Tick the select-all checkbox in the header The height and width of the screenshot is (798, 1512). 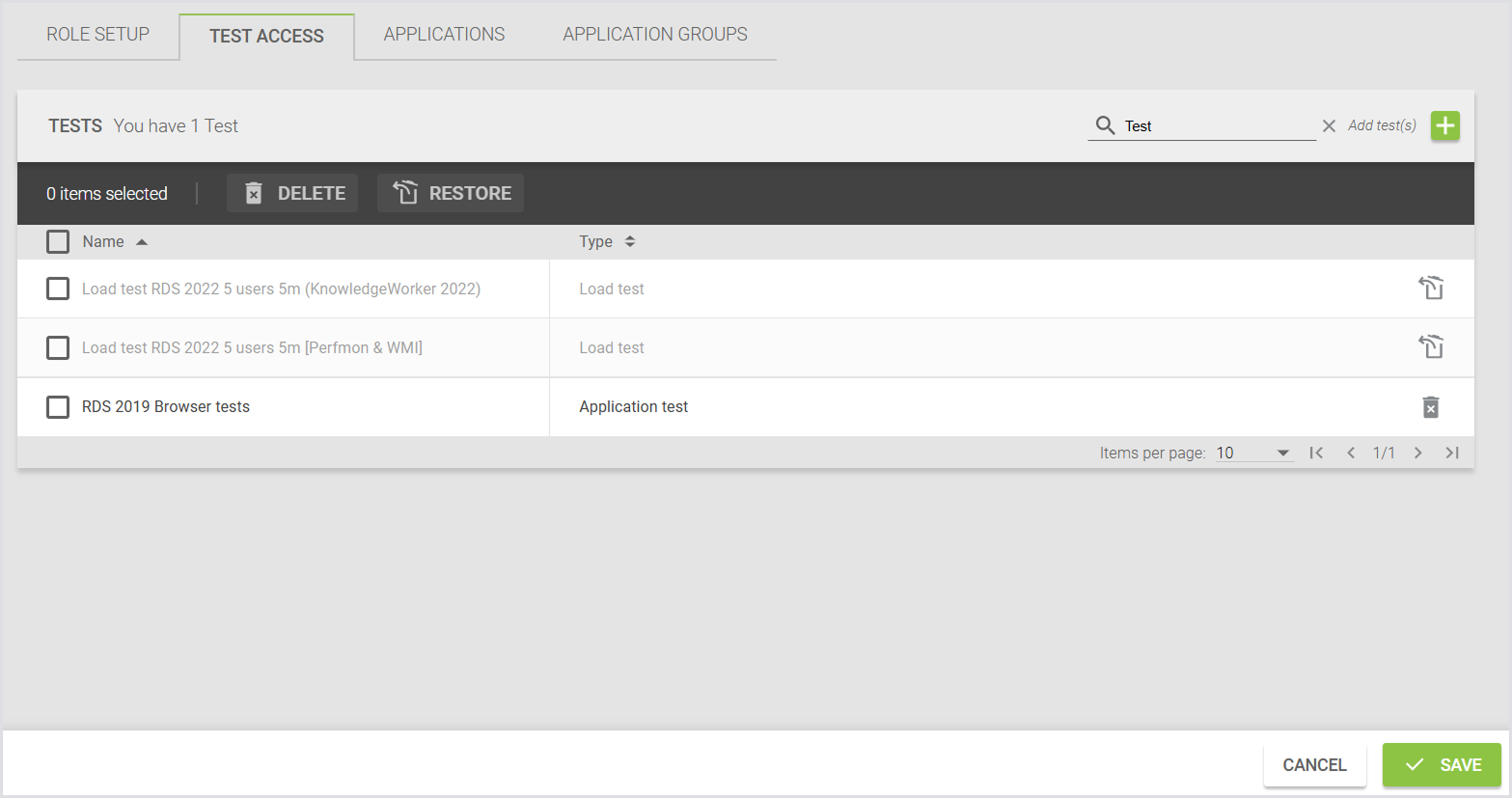[58, 242]
